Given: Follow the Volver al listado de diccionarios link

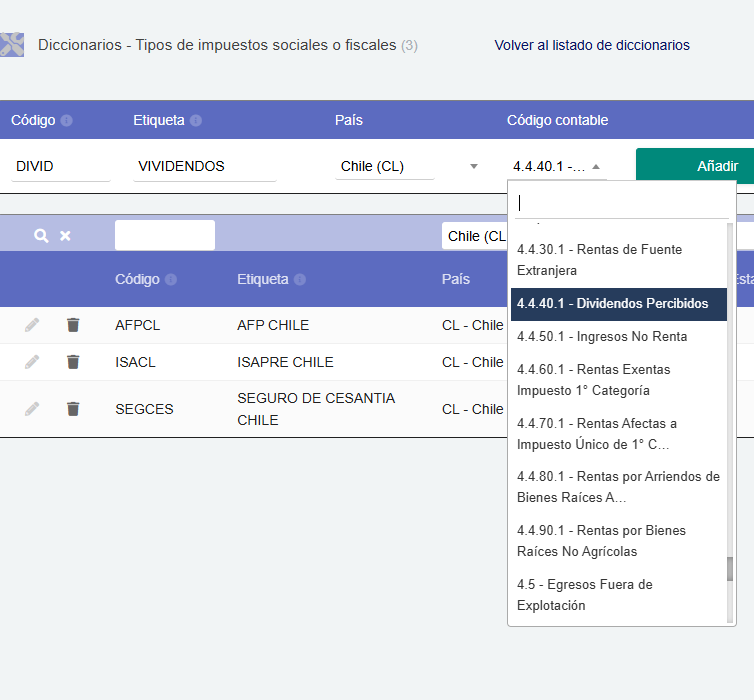Looking at the screenshot, I should (x=592, y=45).
